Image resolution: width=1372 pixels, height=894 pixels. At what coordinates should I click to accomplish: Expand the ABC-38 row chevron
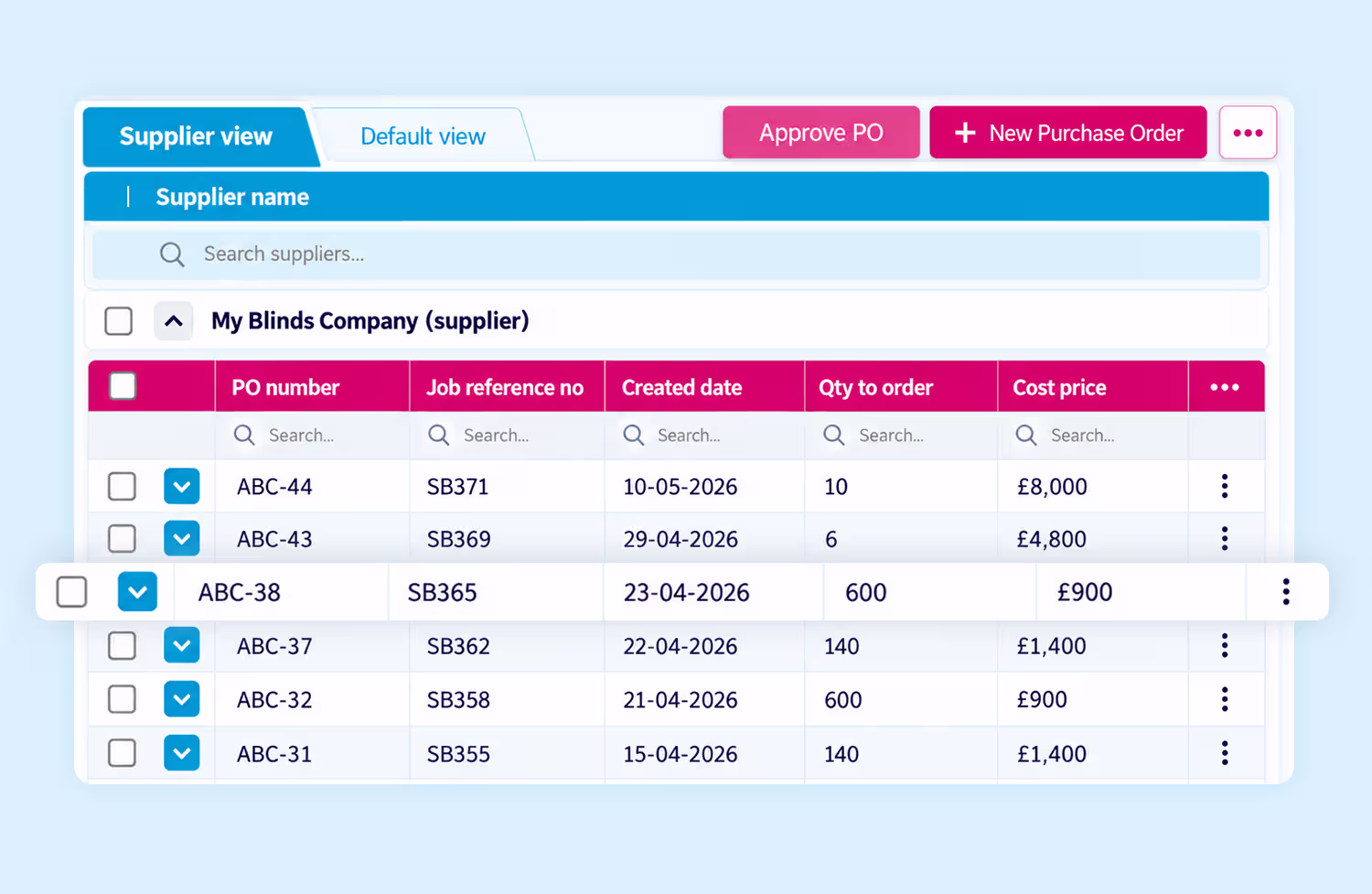(x=137, y=592)
